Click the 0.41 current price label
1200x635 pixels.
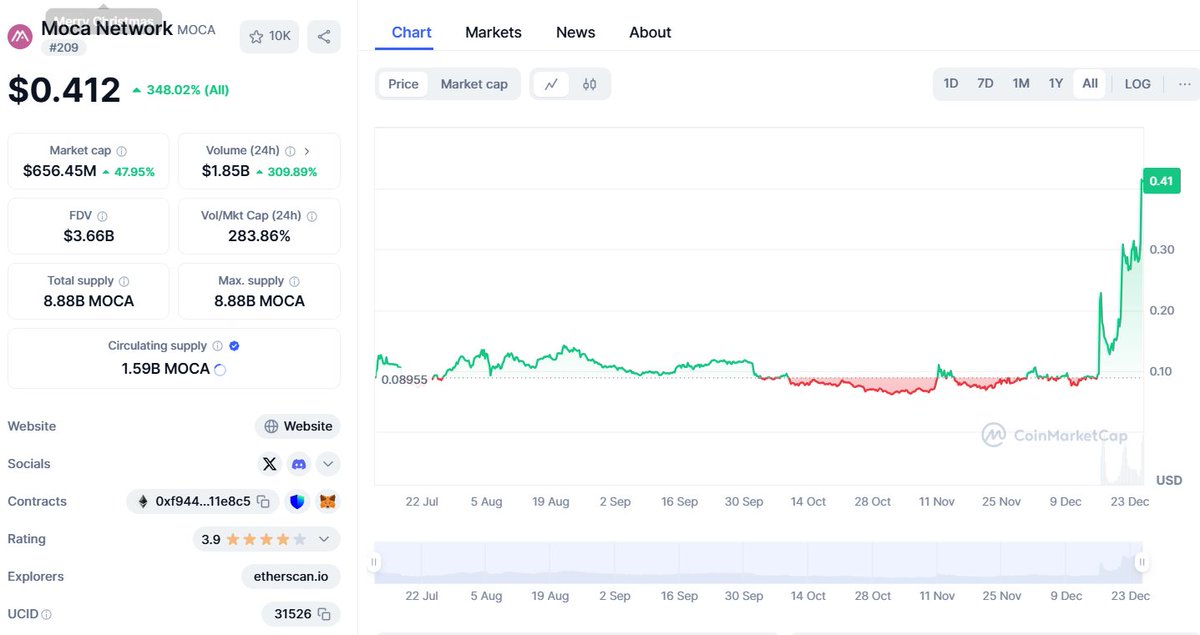pyautogui.click(x=1162, y=181)
